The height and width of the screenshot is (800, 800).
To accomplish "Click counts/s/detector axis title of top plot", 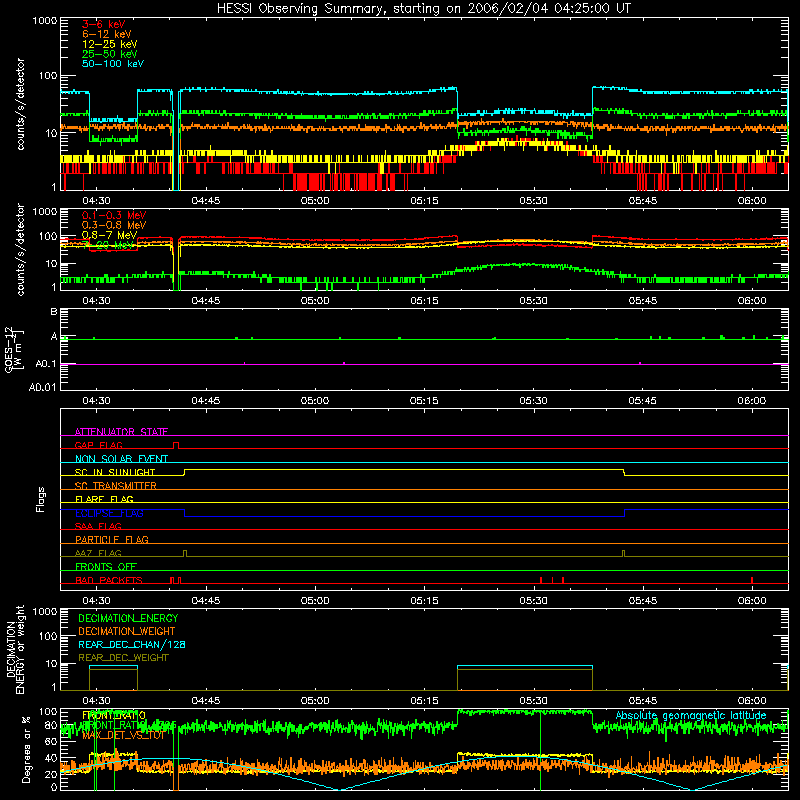I will pyautogui.click(x=20, y=104).
